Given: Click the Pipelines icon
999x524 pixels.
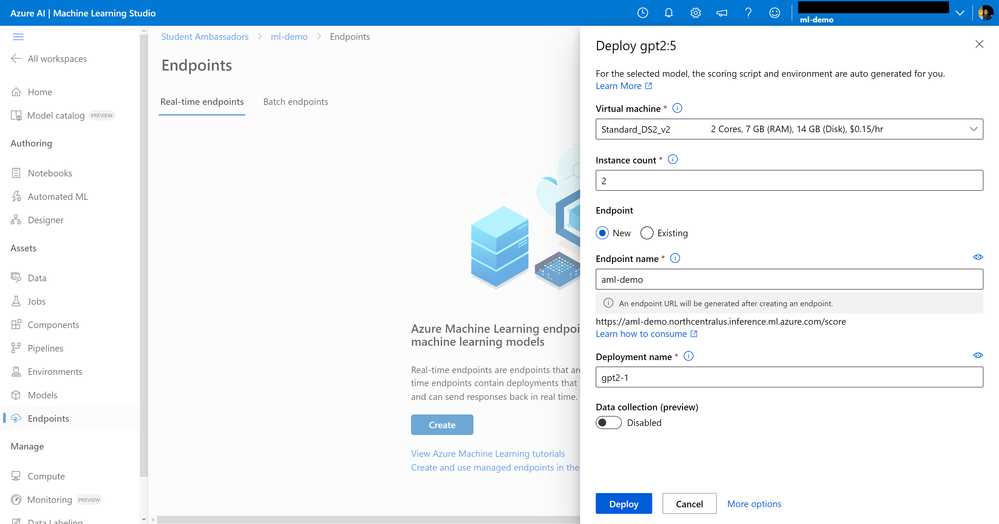Looking at the screenshot, I should click(x=16, y=348).
